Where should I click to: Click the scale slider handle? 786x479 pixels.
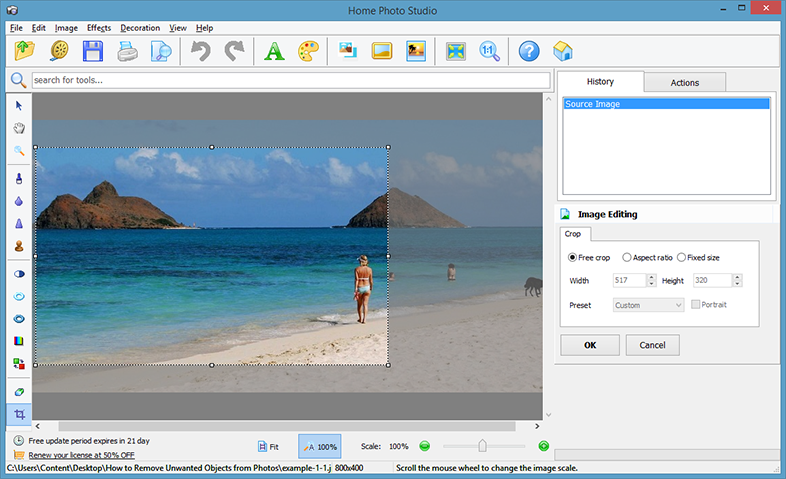click(x=482, y=445)
